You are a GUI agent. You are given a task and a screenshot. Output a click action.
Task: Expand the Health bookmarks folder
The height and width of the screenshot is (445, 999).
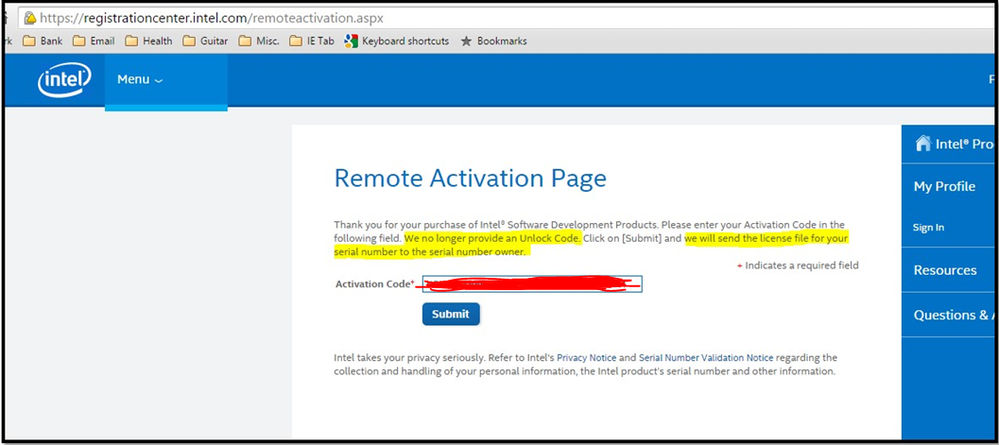click(x=148, y=41)
